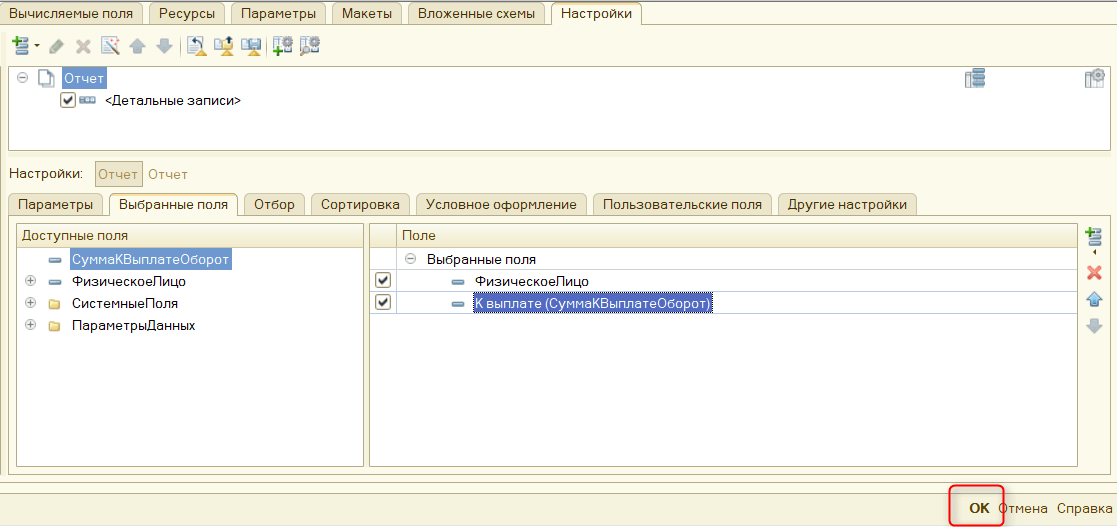Screen dimensions: 1117x527
Task: Select СуммаКВыплатеОборот in available fields
Action: tap(150, 259)
